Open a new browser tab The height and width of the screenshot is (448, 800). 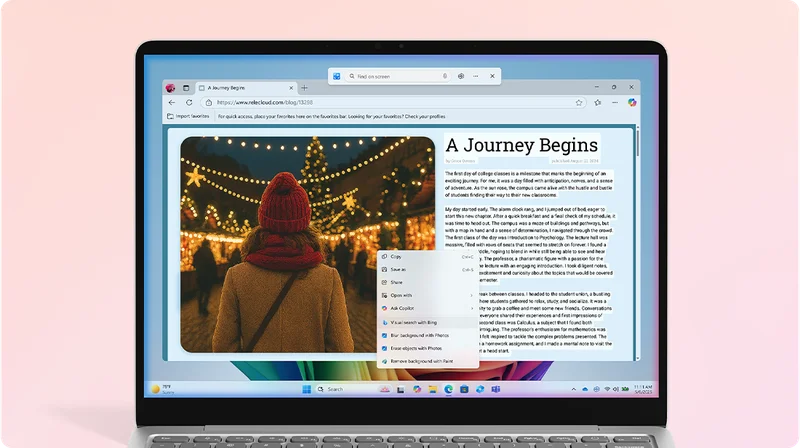[x=305, y=88]
